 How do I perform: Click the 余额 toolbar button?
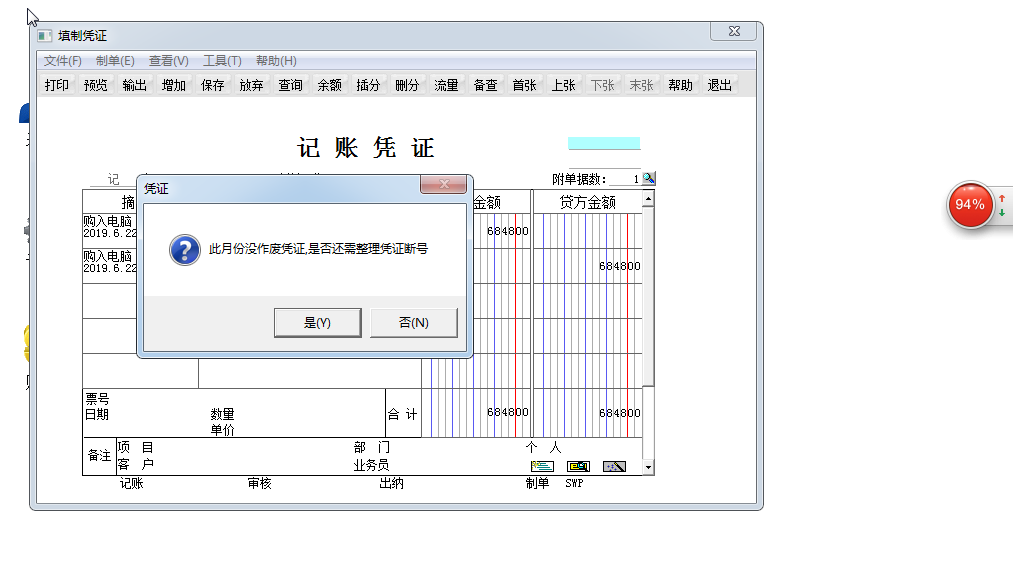[329, 85]
